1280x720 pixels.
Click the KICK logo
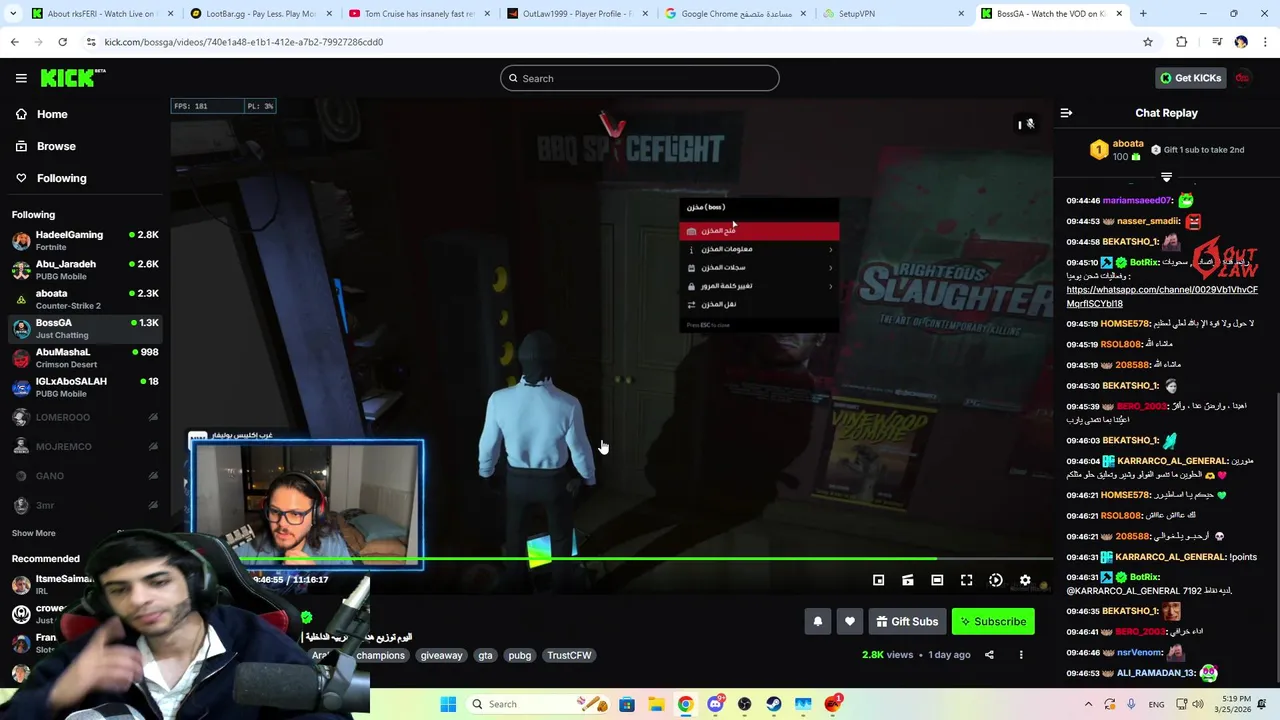coord(73,78)
